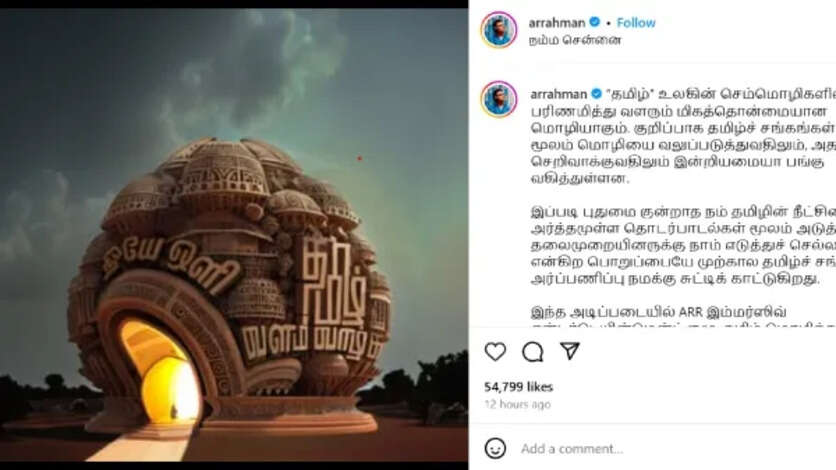The image size is (836, 470).
Task: Click the Tamil sphere building post image
Action: [x=234, y=234]
